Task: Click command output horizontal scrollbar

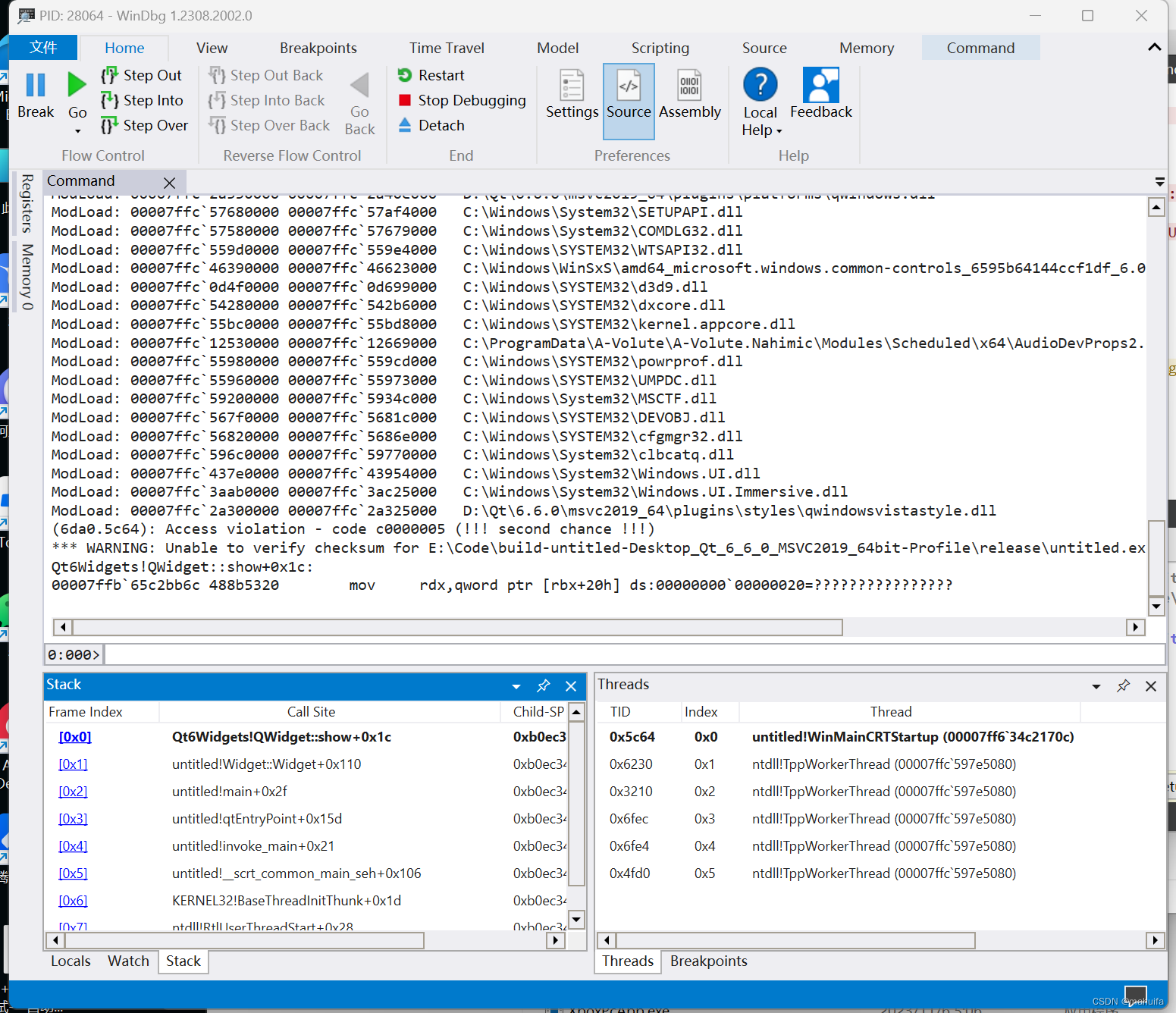Action: tap(457, 627)
